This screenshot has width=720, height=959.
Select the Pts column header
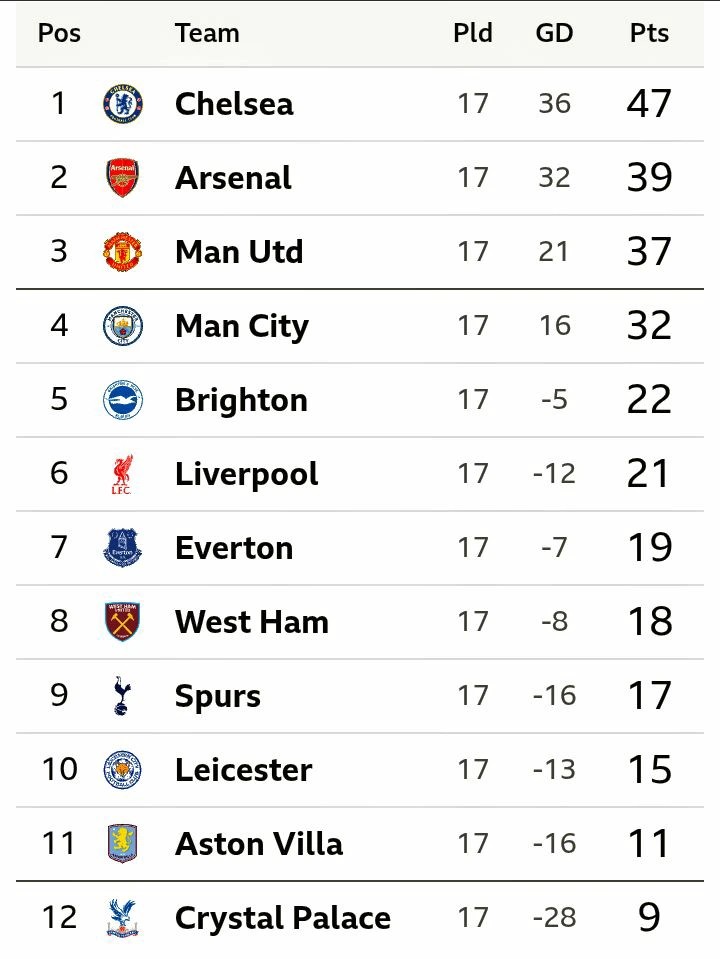[649, 33]
